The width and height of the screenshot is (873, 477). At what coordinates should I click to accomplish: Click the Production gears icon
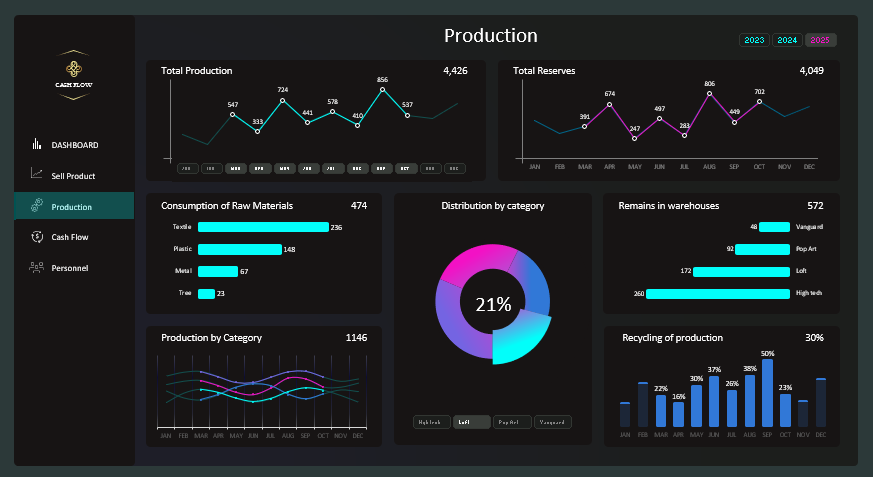click(x=36, y=206)
